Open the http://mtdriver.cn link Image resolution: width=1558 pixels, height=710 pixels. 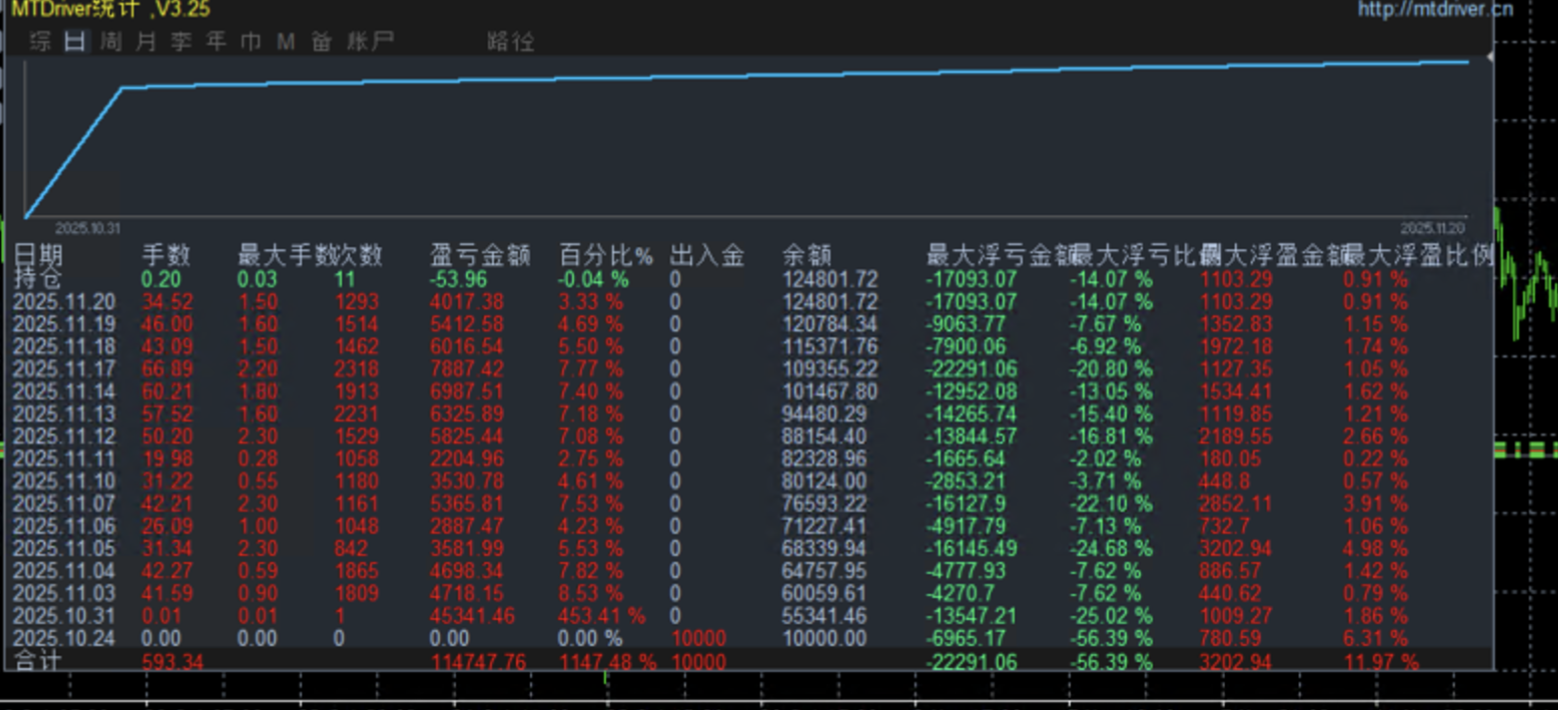pyautogui.click(x=1438, y=10)
